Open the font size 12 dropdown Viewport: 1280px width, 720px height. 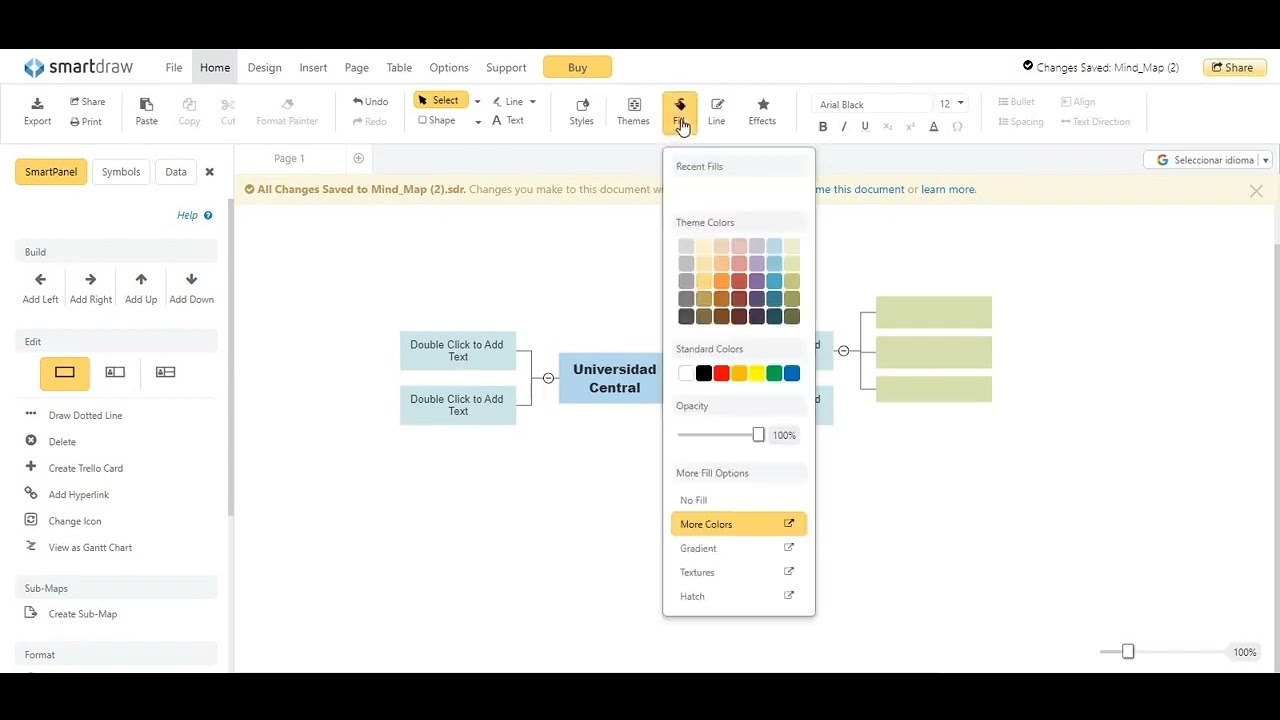tap(951, 104)
